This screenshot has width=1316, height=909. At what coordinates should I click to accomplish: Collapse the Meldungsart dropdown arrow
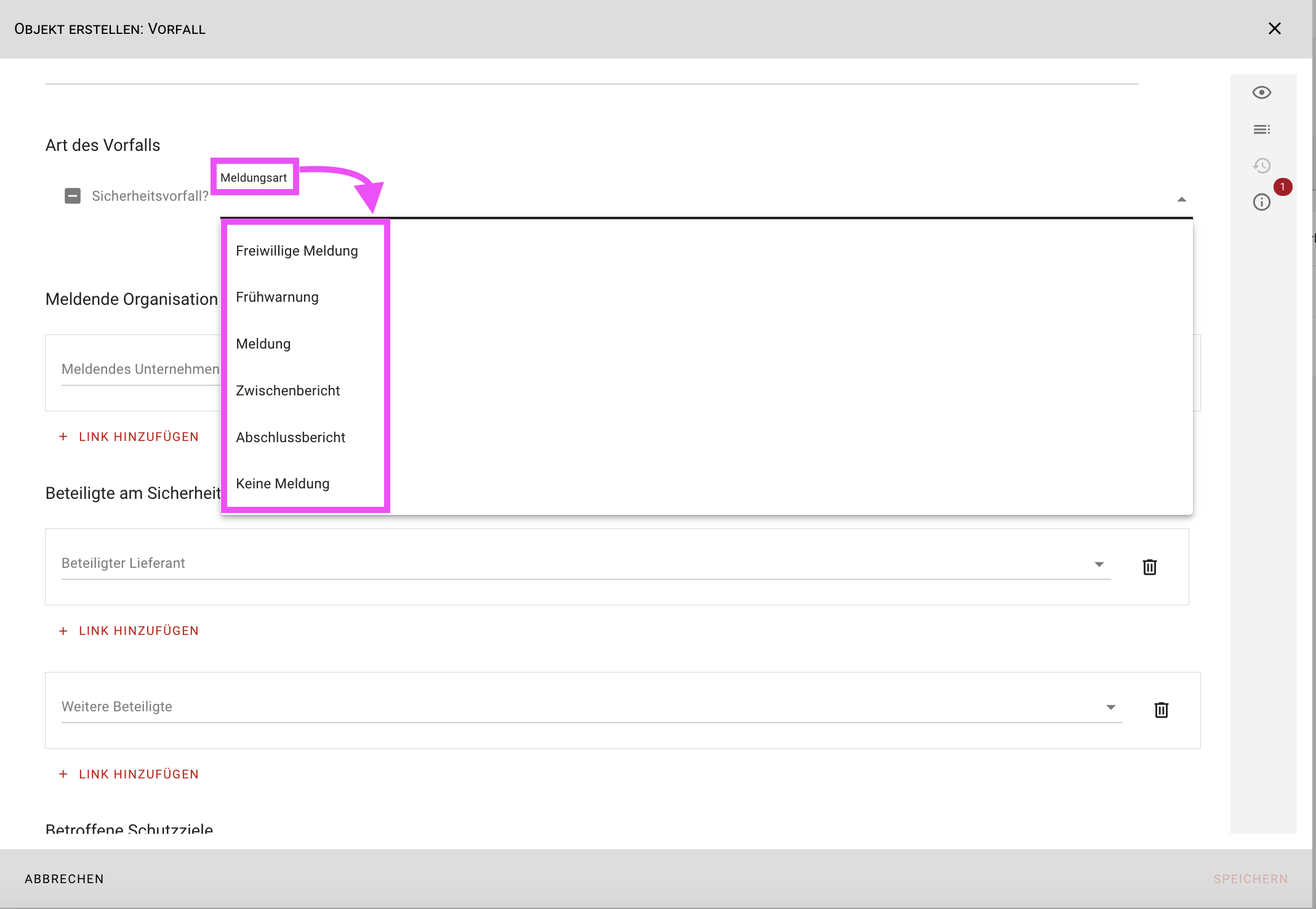coord(1181,199)
